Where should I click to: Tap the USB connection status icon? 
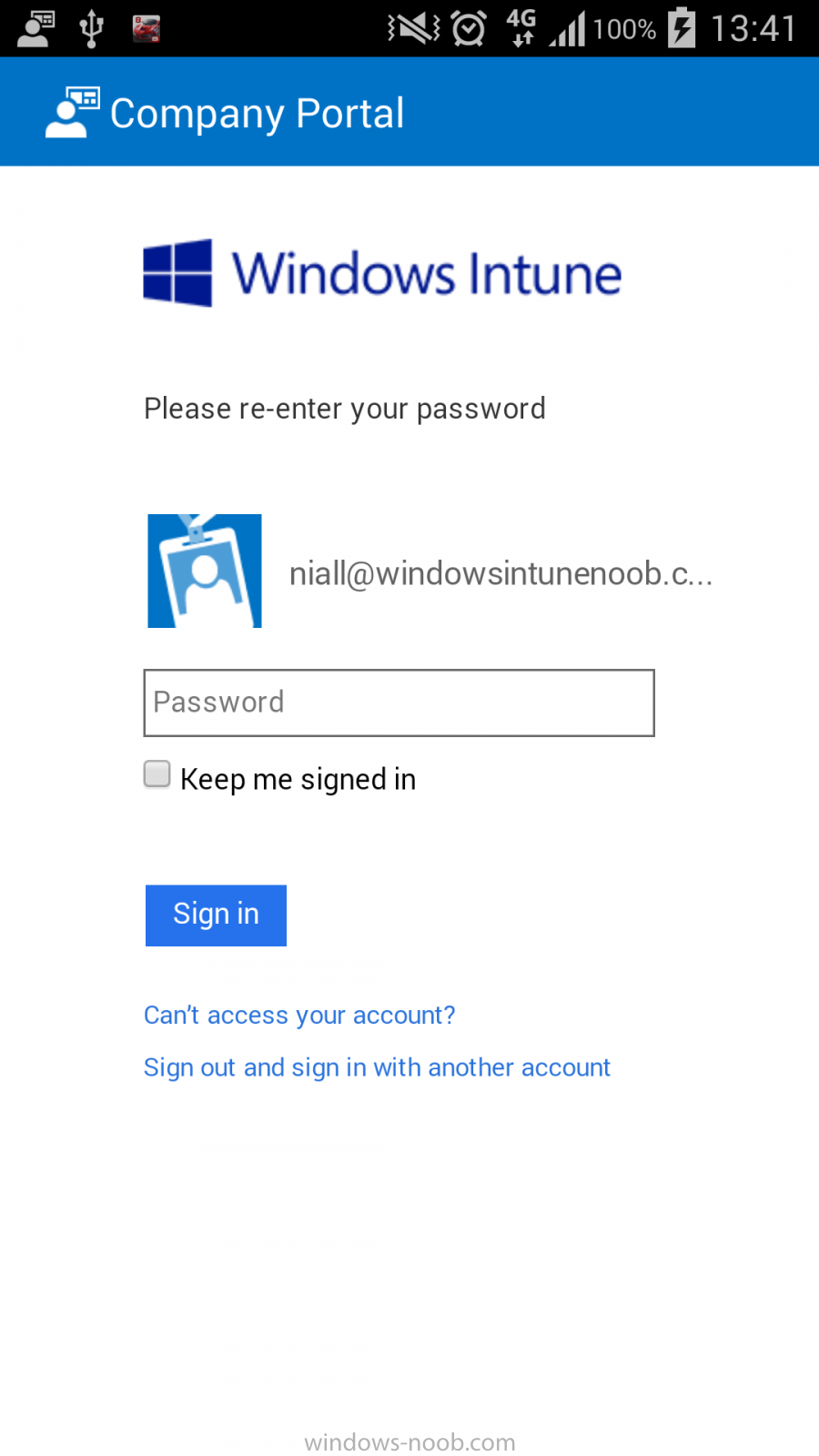pyautogui.click(x=91, y=28)
